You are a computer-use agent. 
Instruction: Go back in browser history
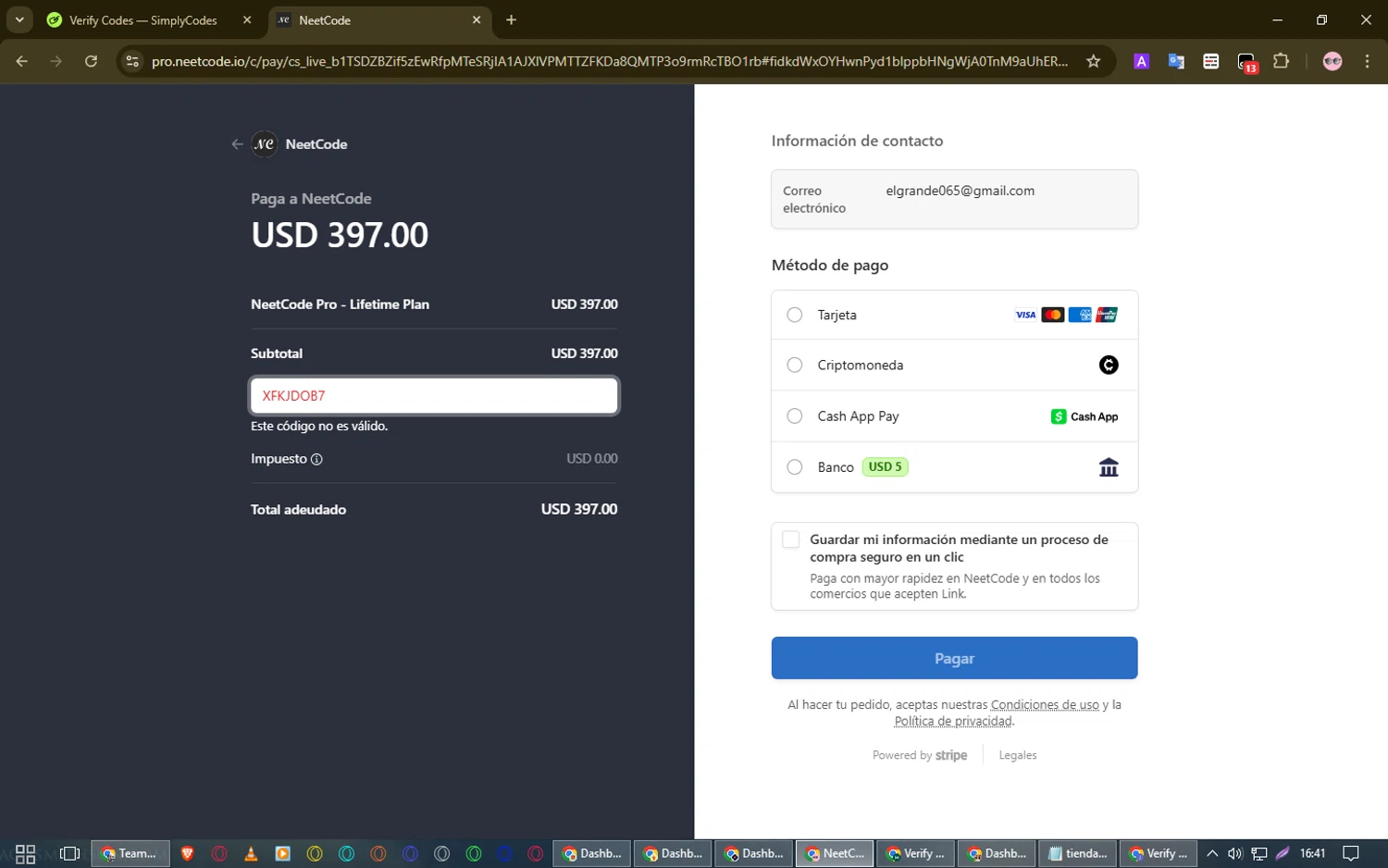coord(22,61)
